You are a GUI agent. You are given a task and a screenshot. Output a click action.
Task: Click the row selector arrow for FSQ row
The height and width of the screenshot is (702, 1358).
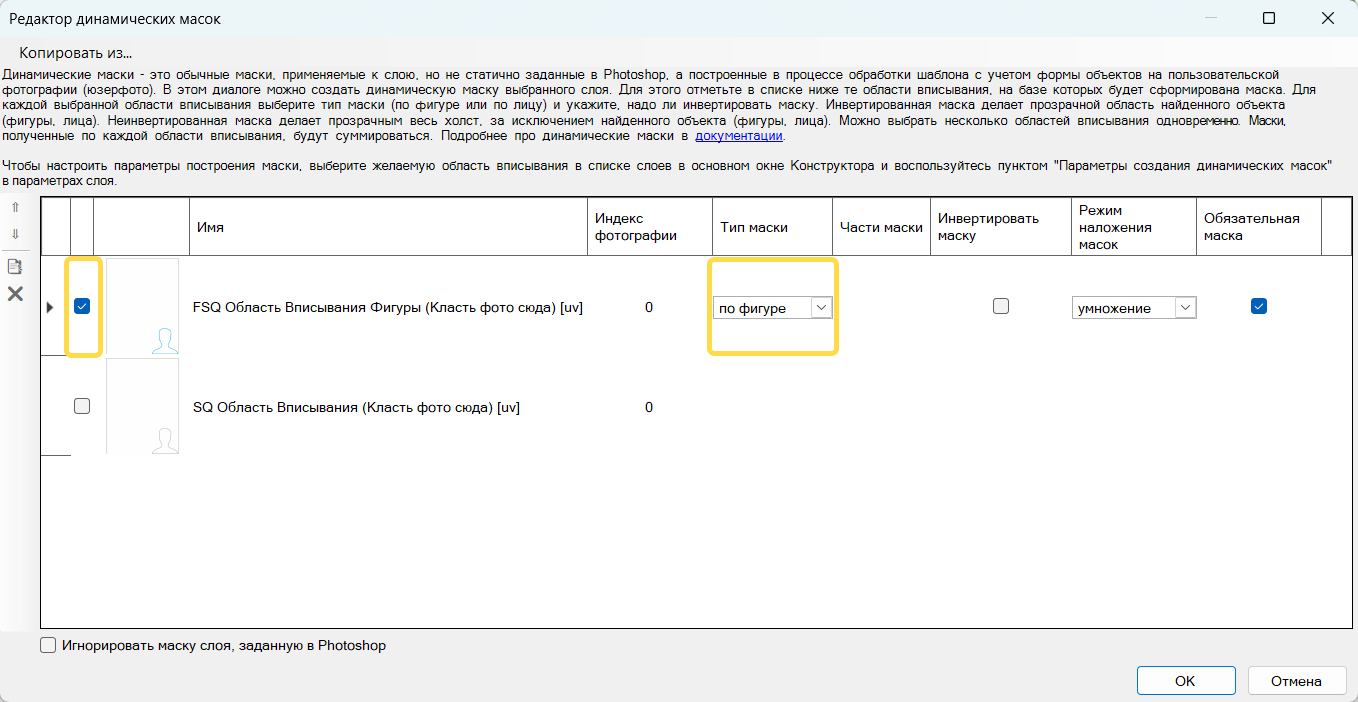click(51, 307)
